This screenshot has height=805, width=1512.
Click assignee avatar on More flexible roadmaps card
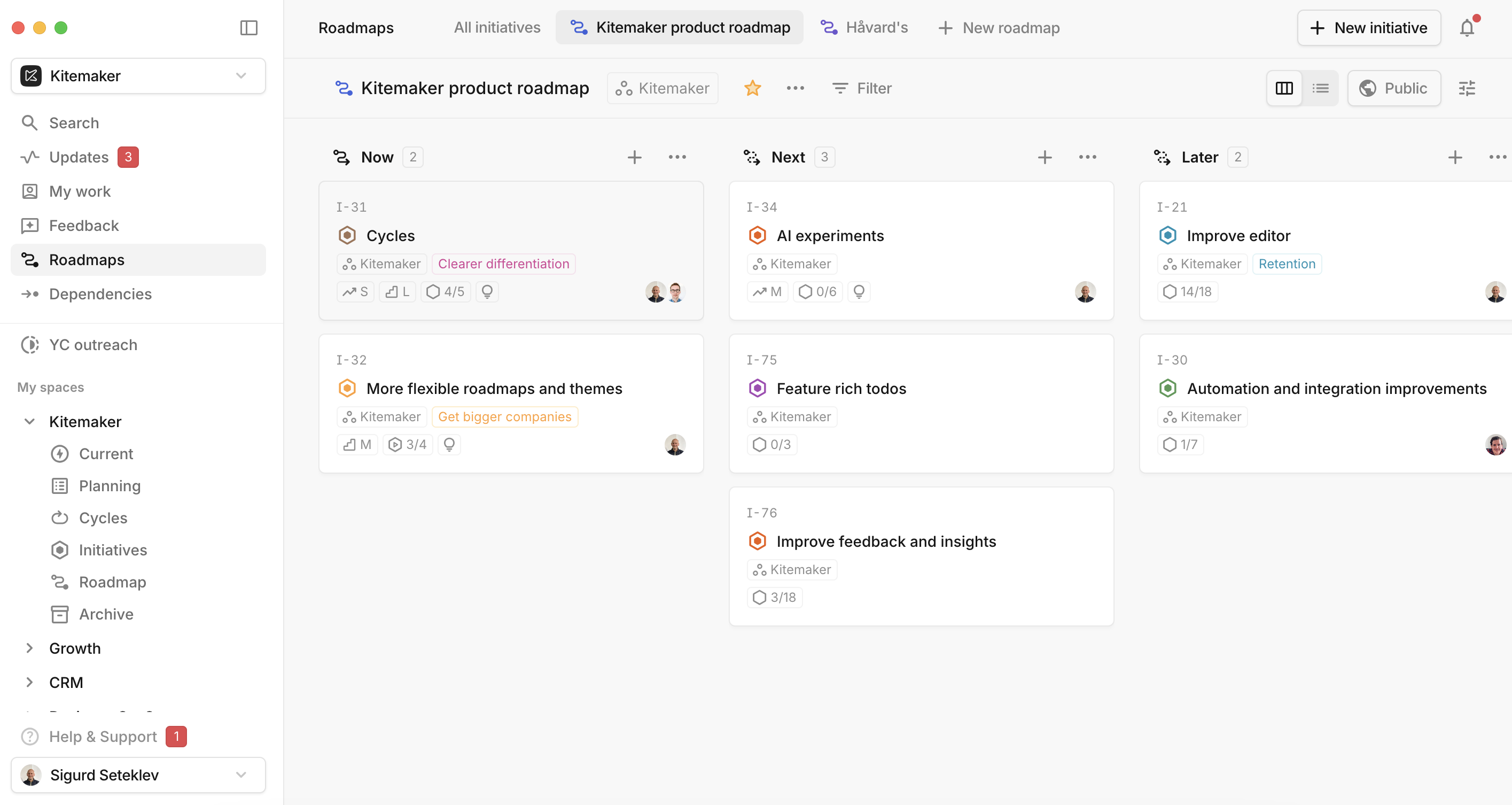674,445
